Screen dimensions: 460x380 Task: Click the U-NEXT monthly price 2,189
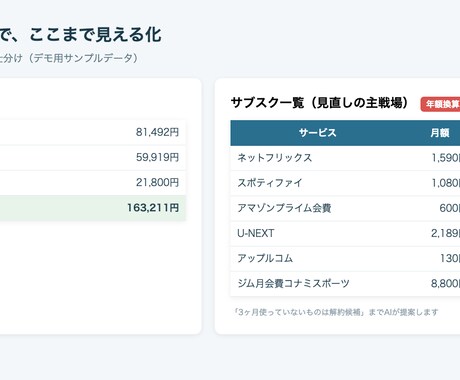tap(446, 233)
